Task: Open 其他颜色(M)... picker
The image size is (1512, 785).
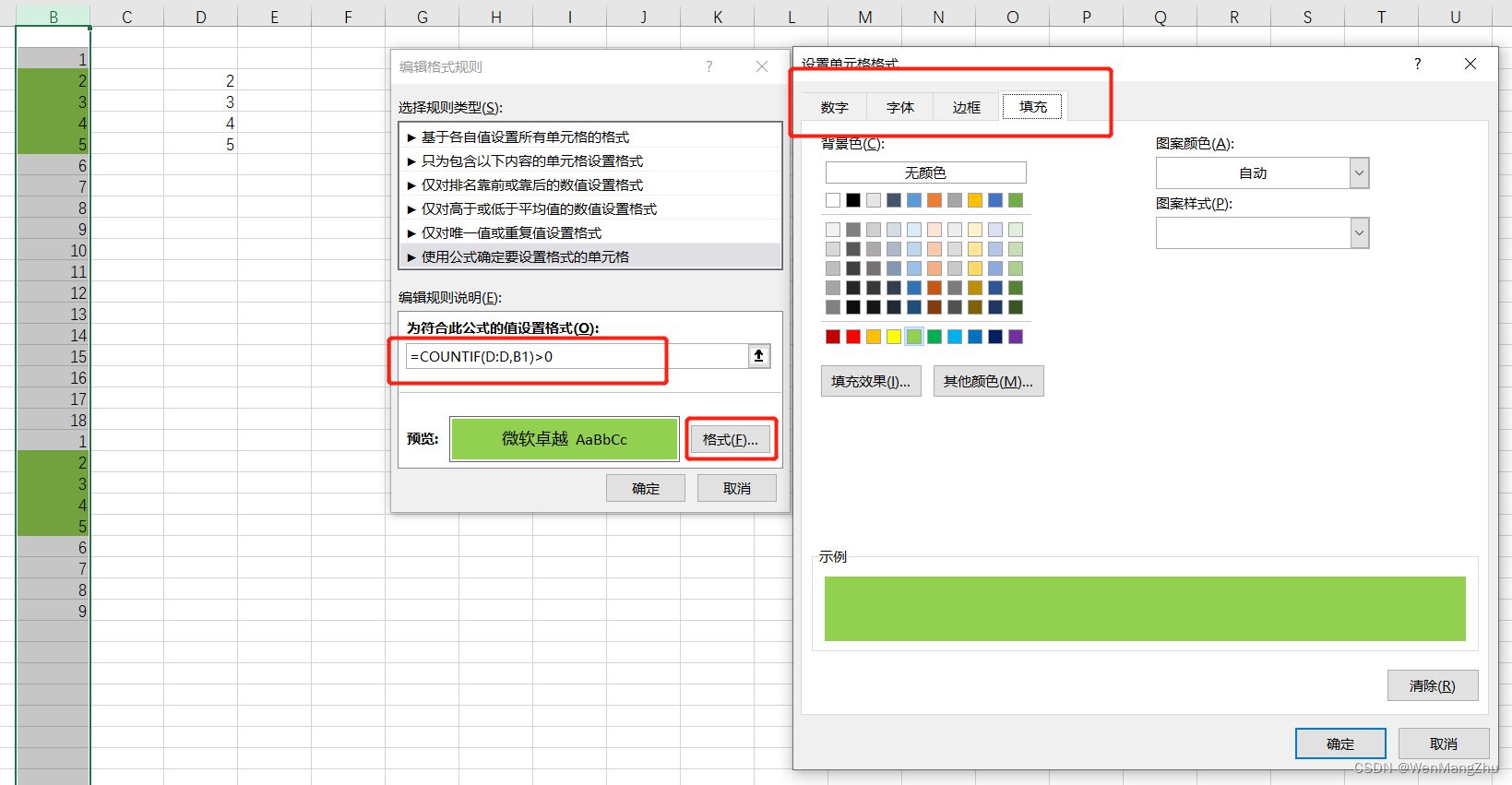Action: (988, 381)
